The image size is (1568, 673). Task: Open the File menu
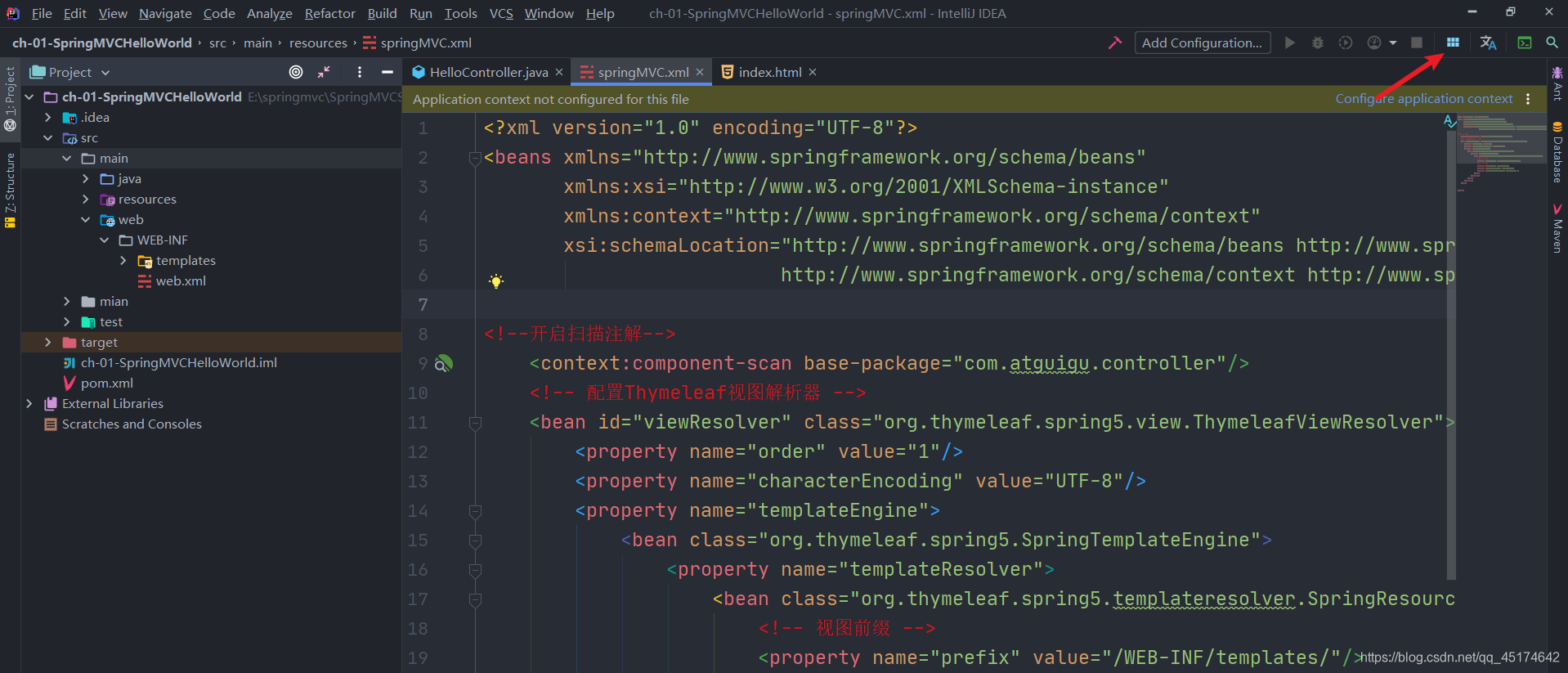pyautogui.click(x=42, y=13)
